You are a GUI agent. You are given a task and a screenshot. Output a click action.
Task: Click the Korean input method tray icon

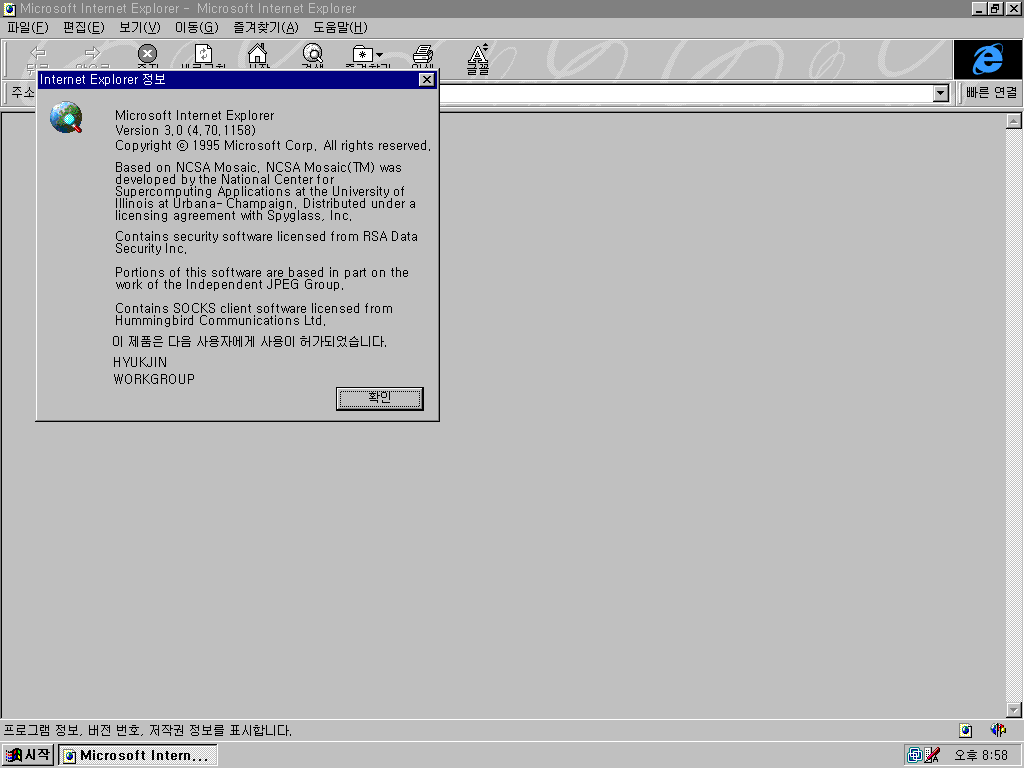[932, 755]
